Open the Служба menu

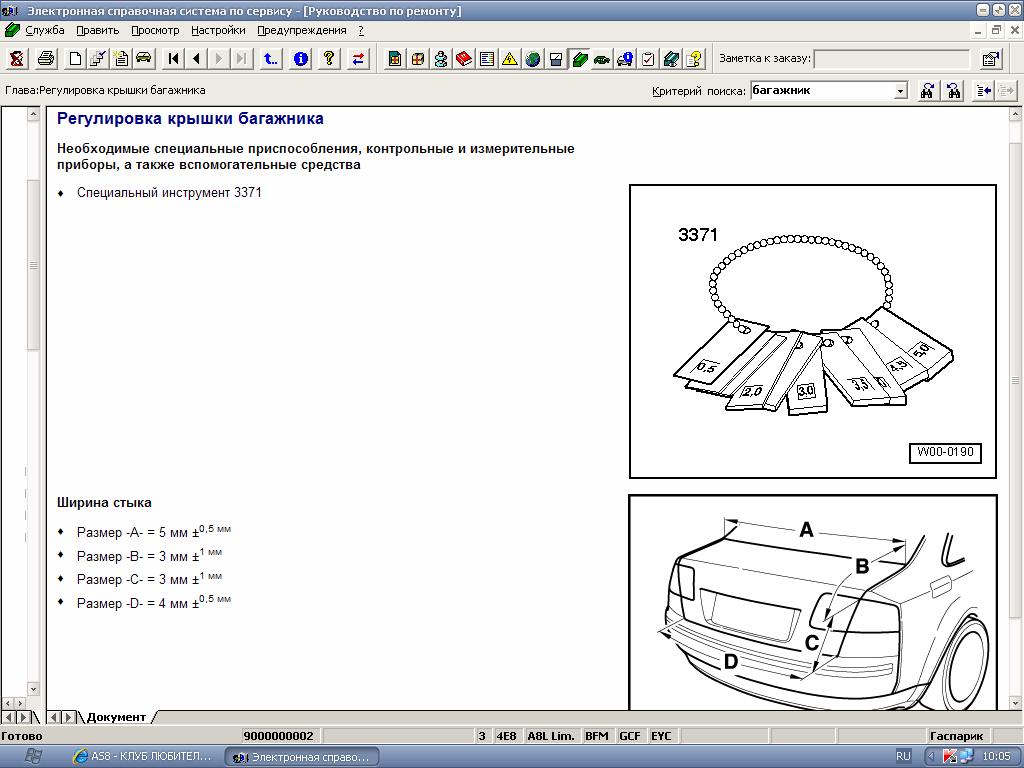[x=44, y=30]
